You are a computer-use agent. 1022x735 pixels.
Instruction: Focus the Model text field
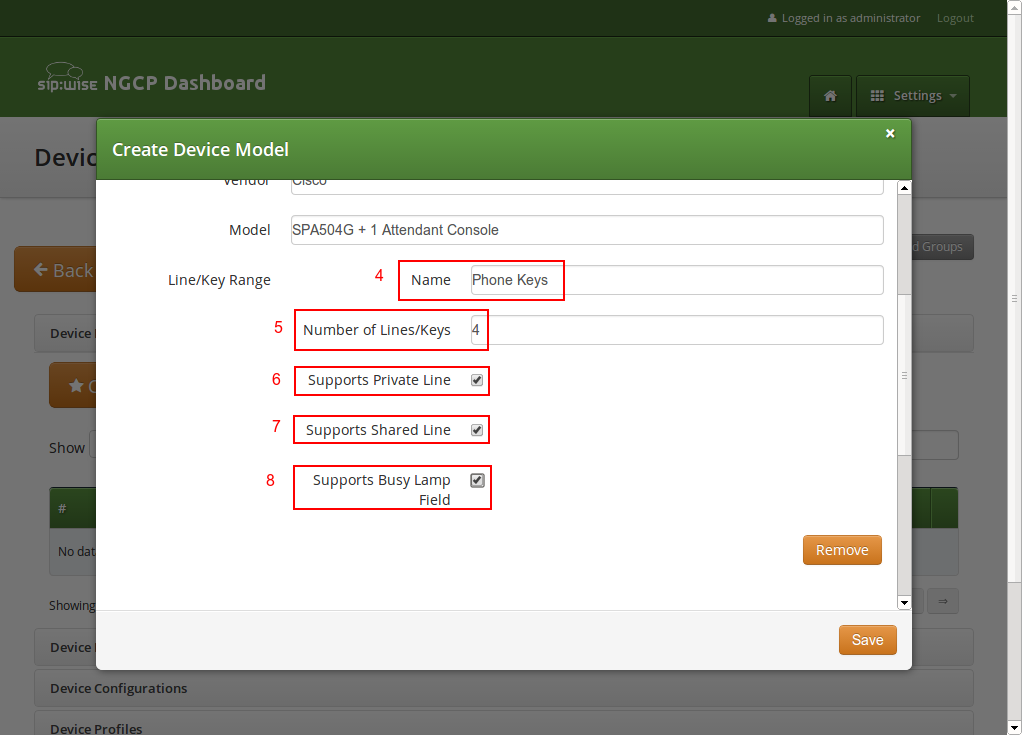(587, 230)
